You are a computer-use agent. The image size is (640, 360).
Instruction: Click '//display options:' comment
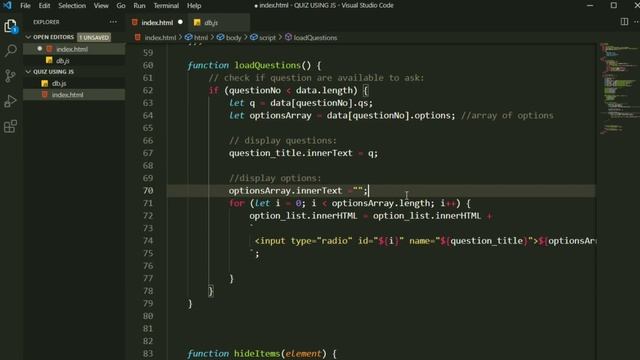[275, 178]
